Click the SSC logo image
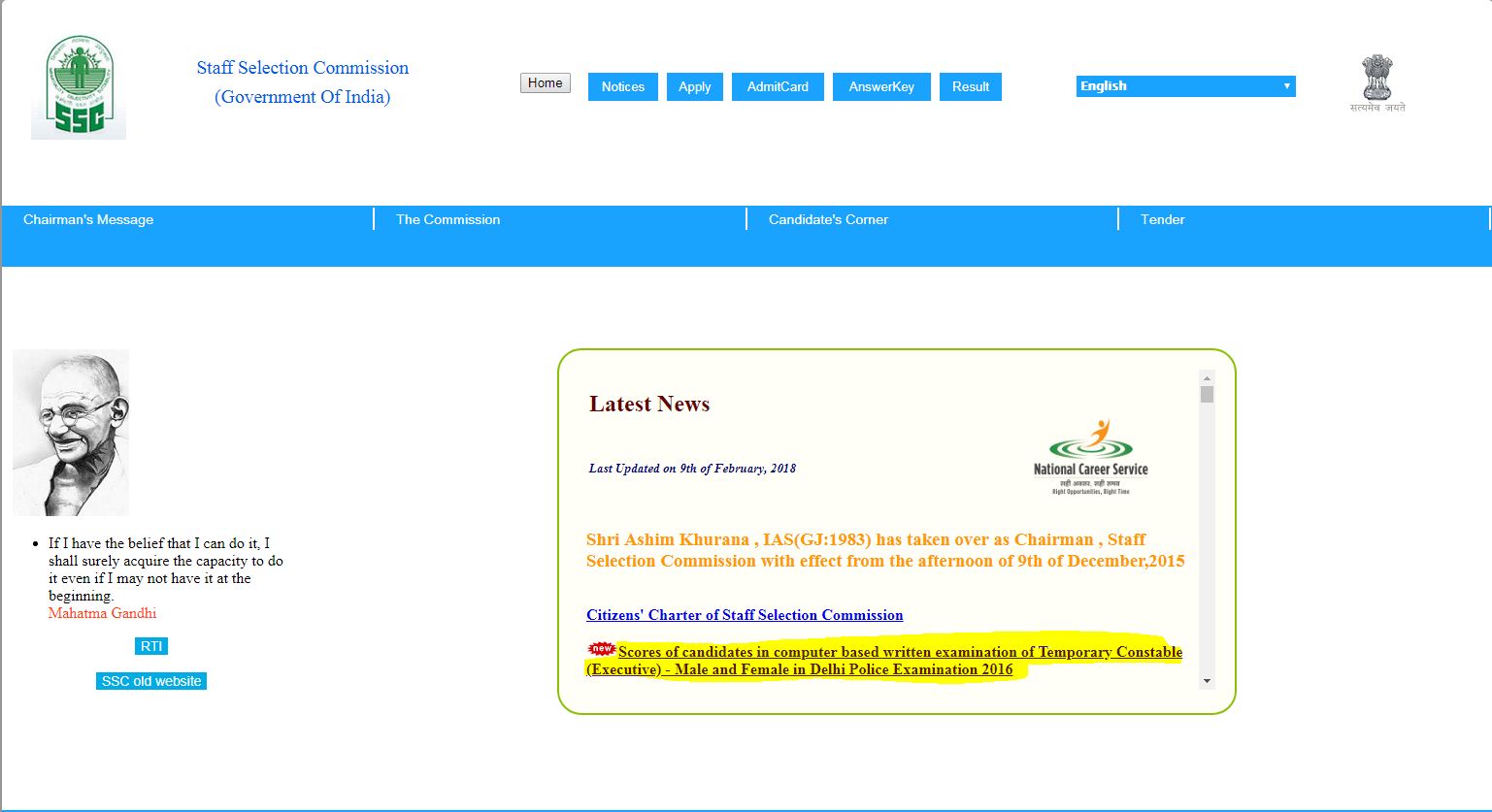Image resolution: width=1492 pixels, height=812 pixels. 79,86
